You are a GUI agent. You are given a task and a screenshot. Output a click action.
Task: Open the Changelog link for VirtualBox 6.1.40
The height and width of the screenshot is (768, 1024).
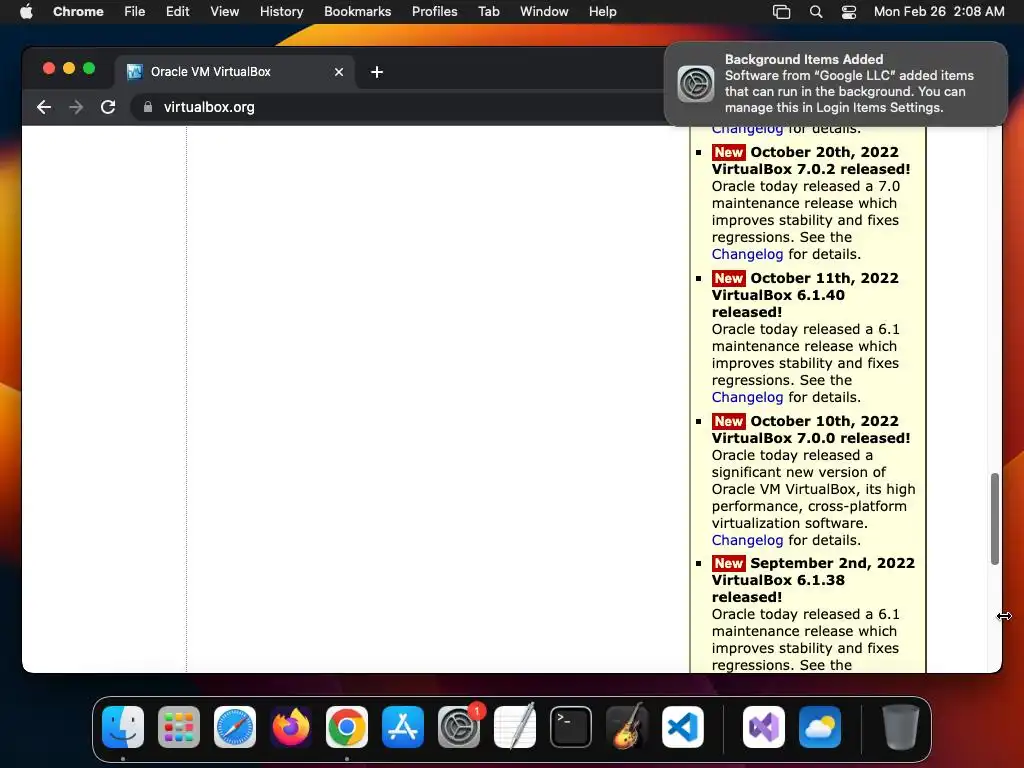(x=747, y=397)
